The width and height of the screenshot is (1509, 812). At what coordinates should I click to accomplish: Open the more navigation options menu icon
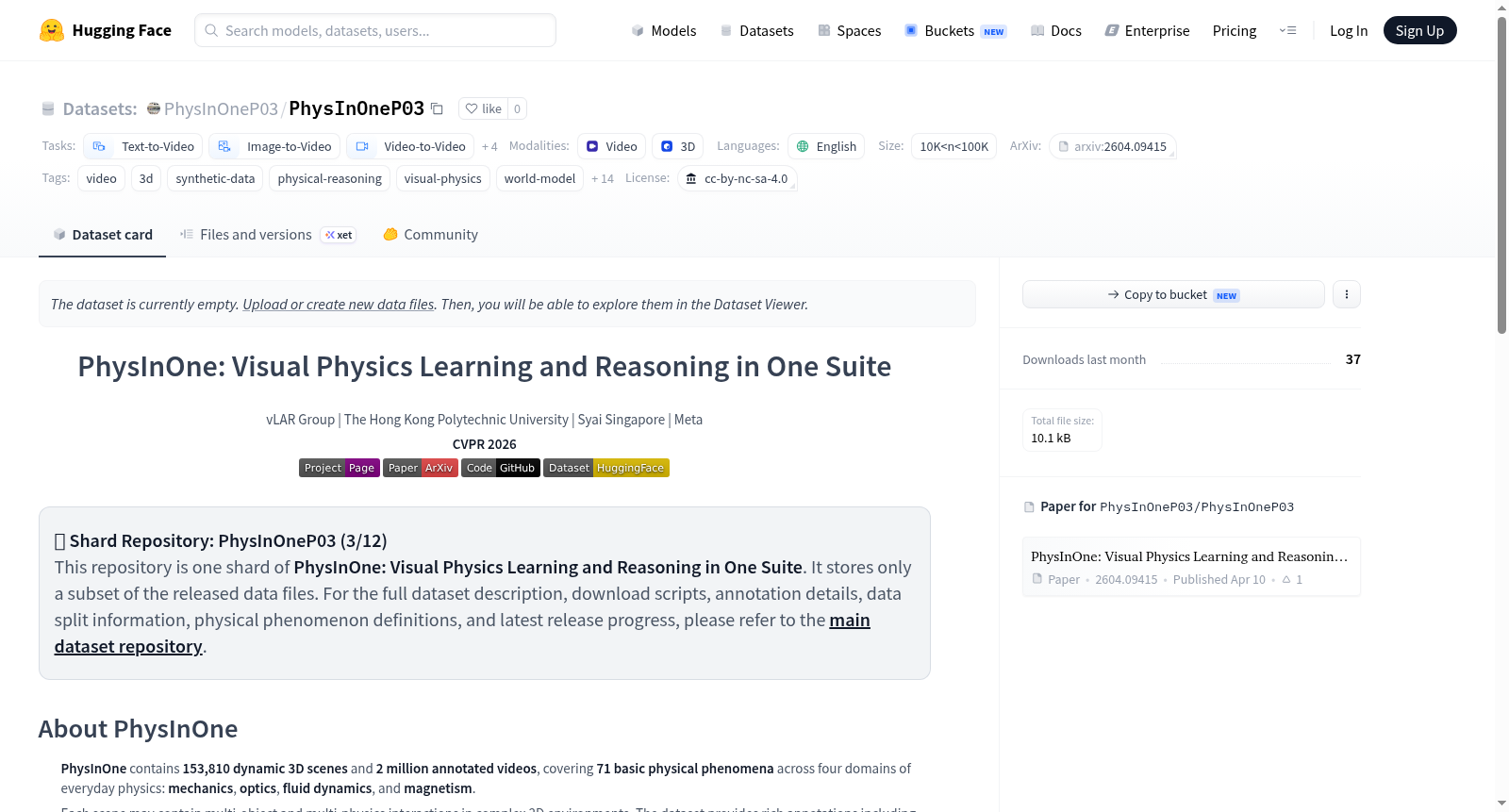coord(1287,30)
